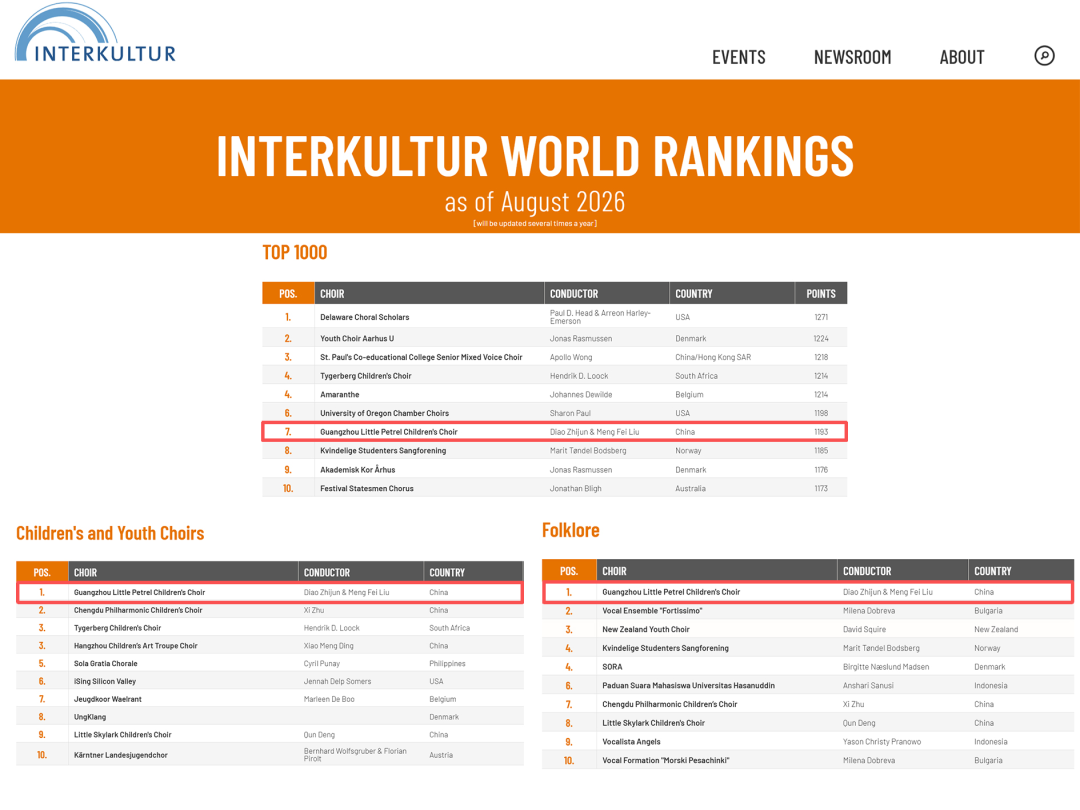The image size is (1080, 810).
Task: Click conductor Apollo Wong
Action: (x=571, y=357)
